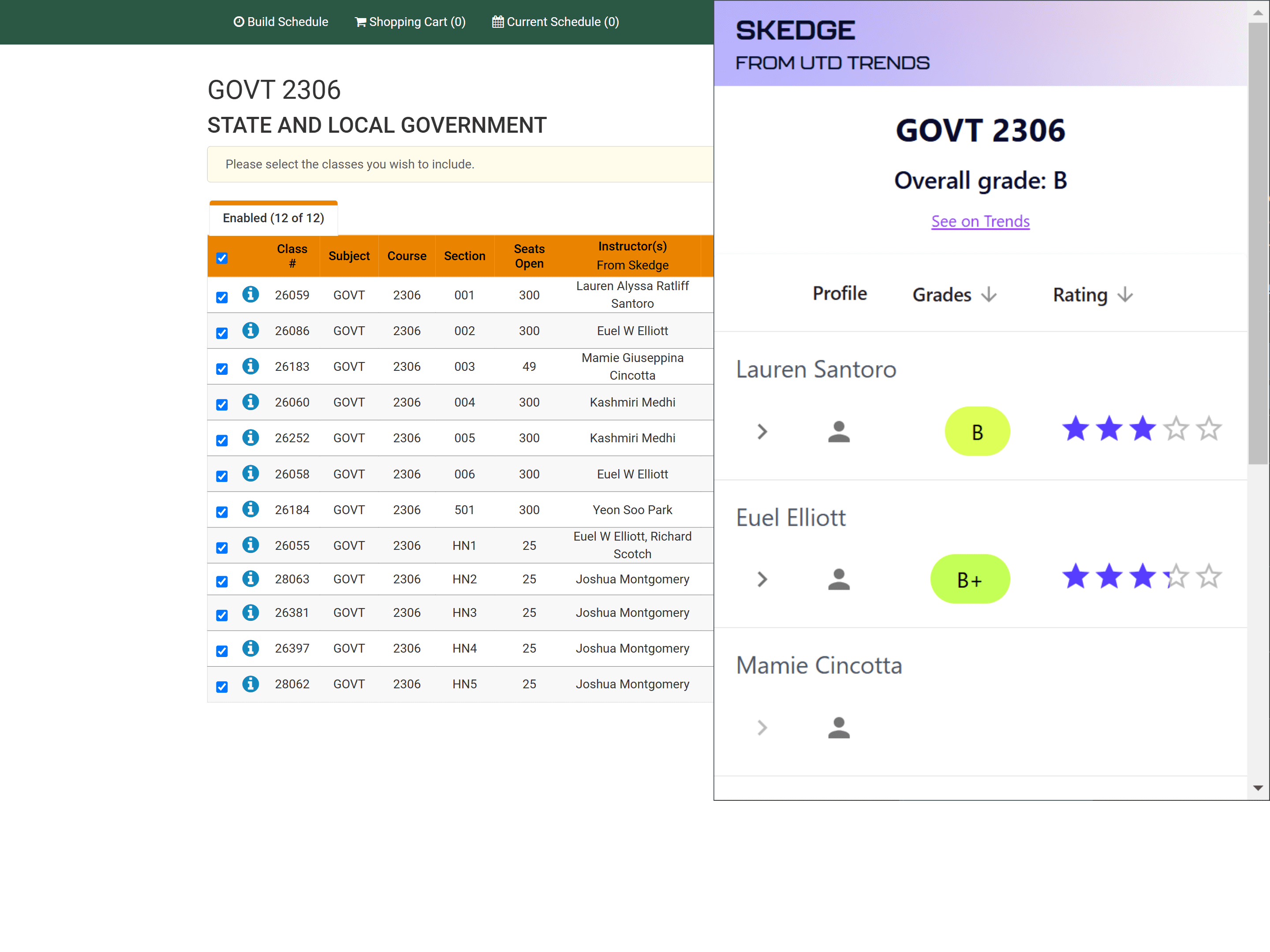Toggle the select-all checkbox in table header
The width and height of the screenshot is (1270, 952).
(222, 258)
